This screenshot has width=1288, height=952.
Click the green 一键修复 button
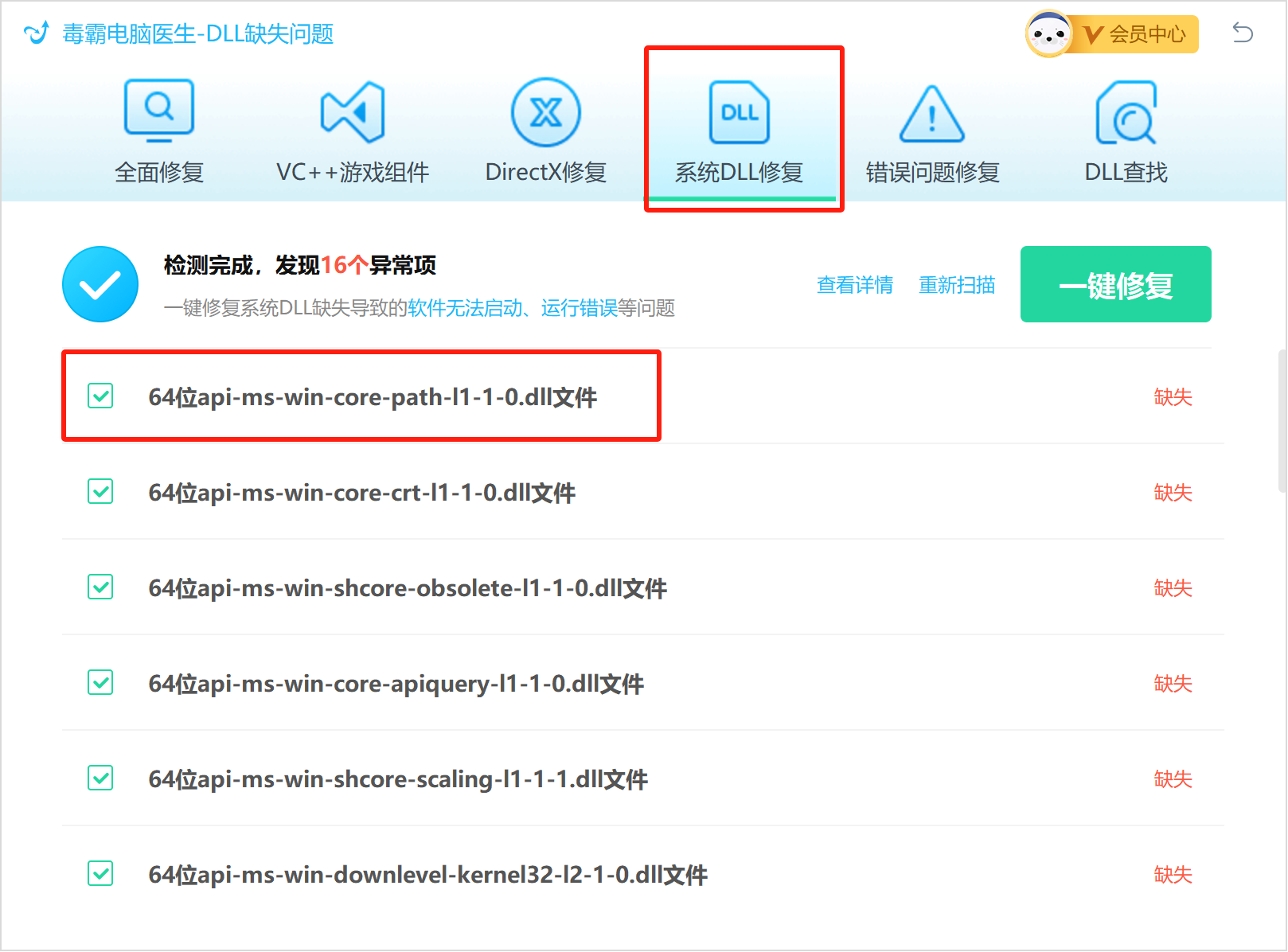click(1114, 284)
